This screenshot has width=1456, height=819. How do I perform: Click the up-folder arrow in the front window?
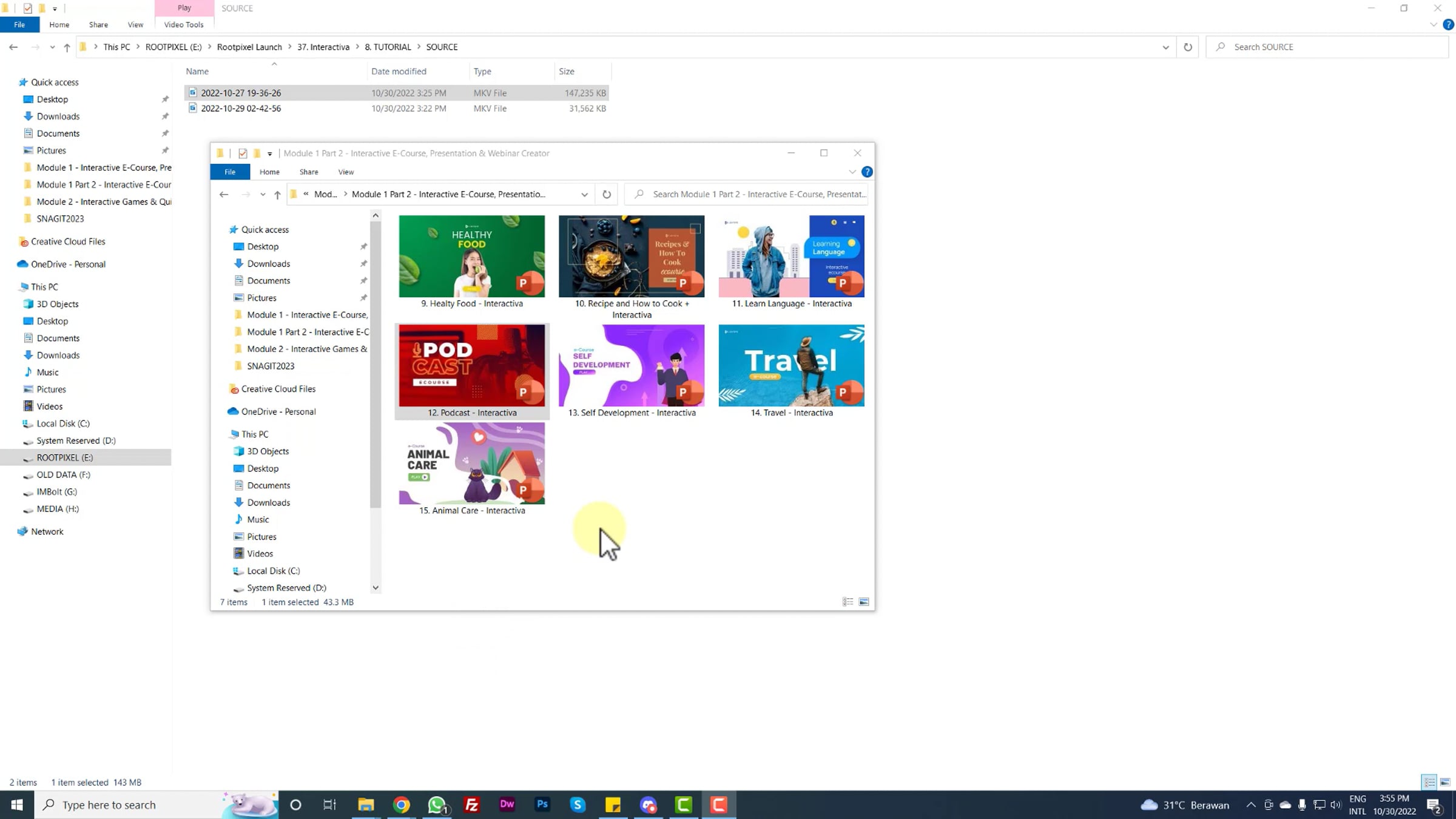[277, 194]
